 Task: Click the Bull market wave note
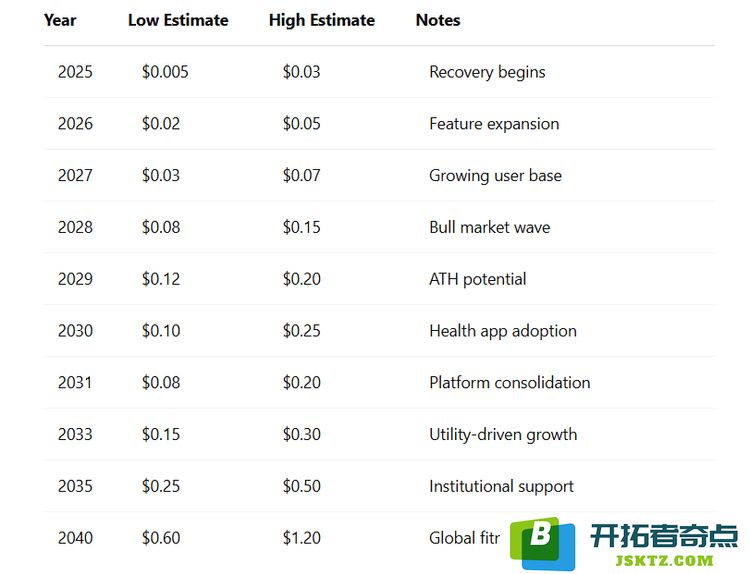489,227
